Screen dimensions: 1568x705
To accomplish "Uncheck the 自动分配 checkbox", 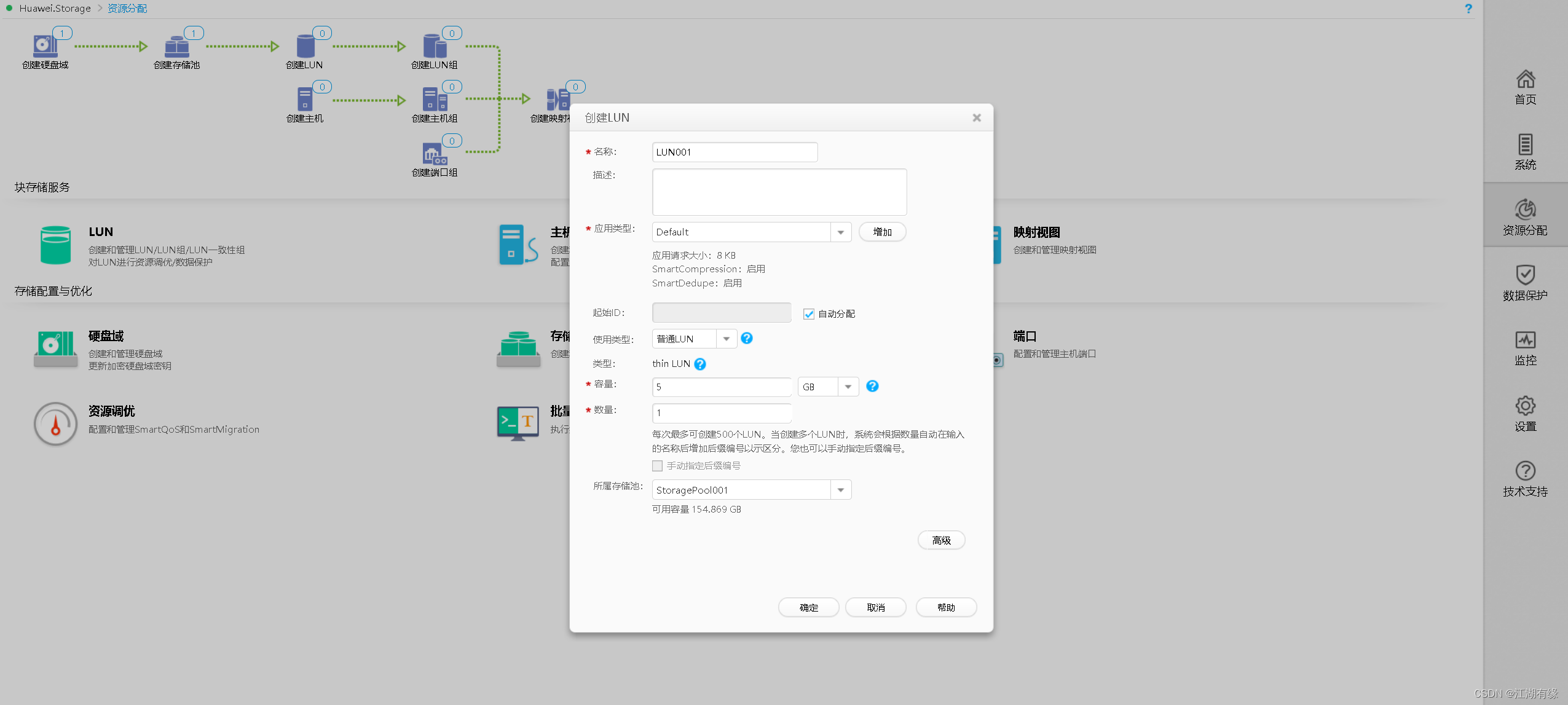I will click(809, 314).
